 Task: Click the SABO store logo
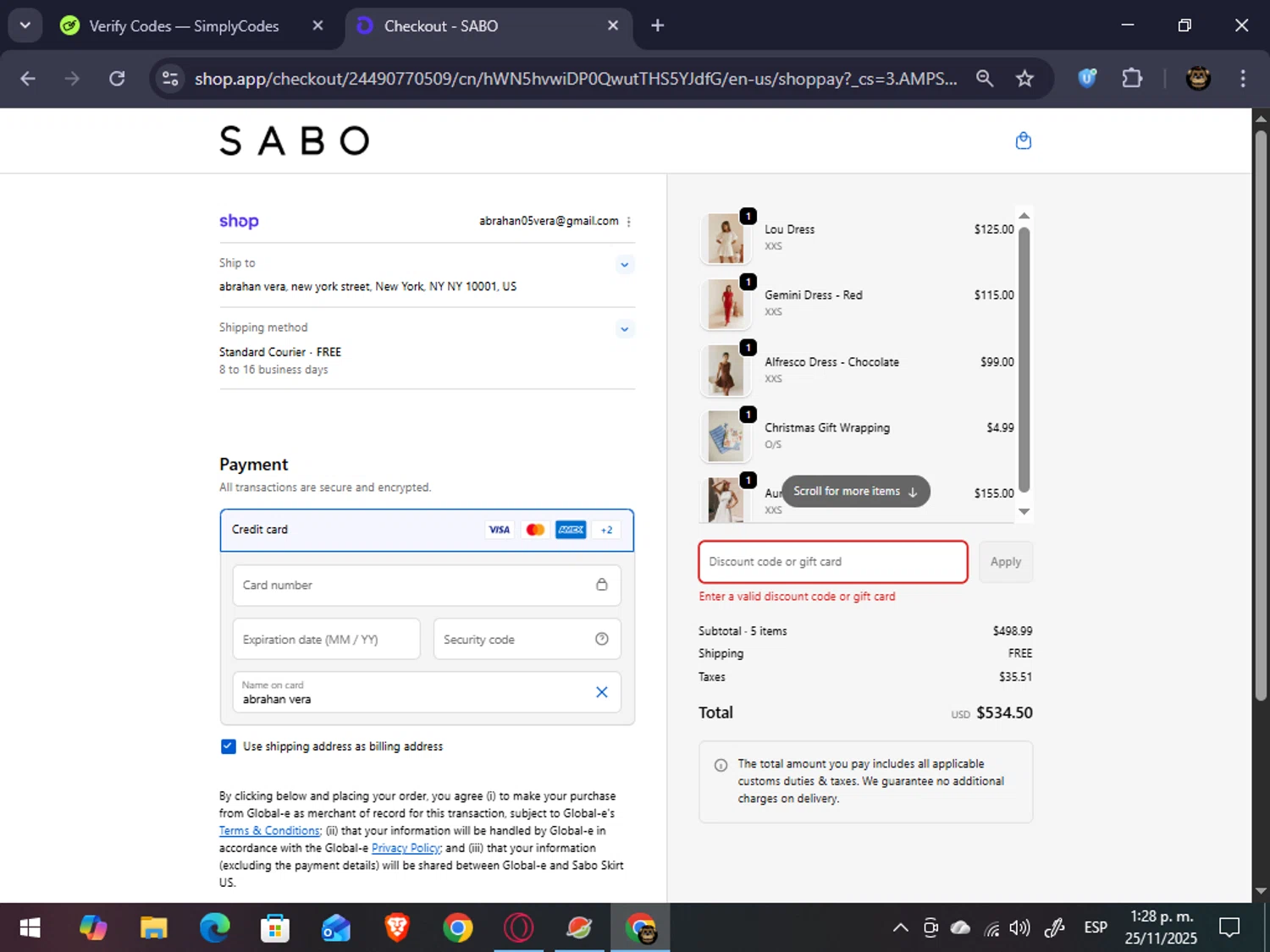coord(295,140)
